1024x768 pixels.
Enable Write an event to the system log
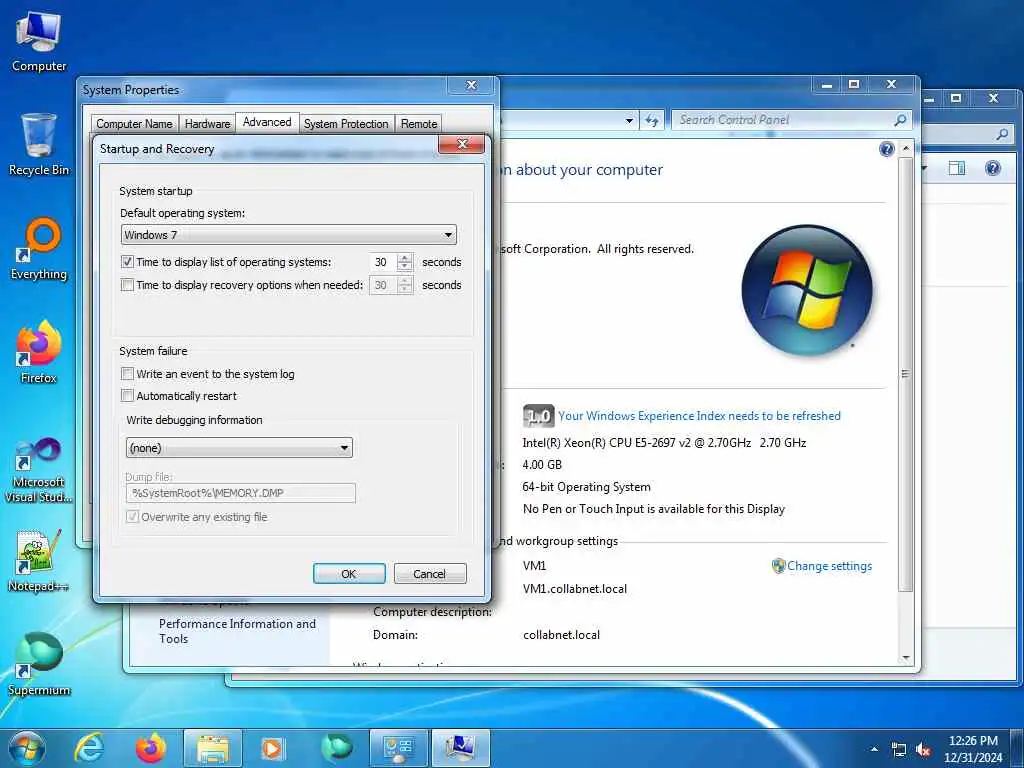[x=127, y=374]
